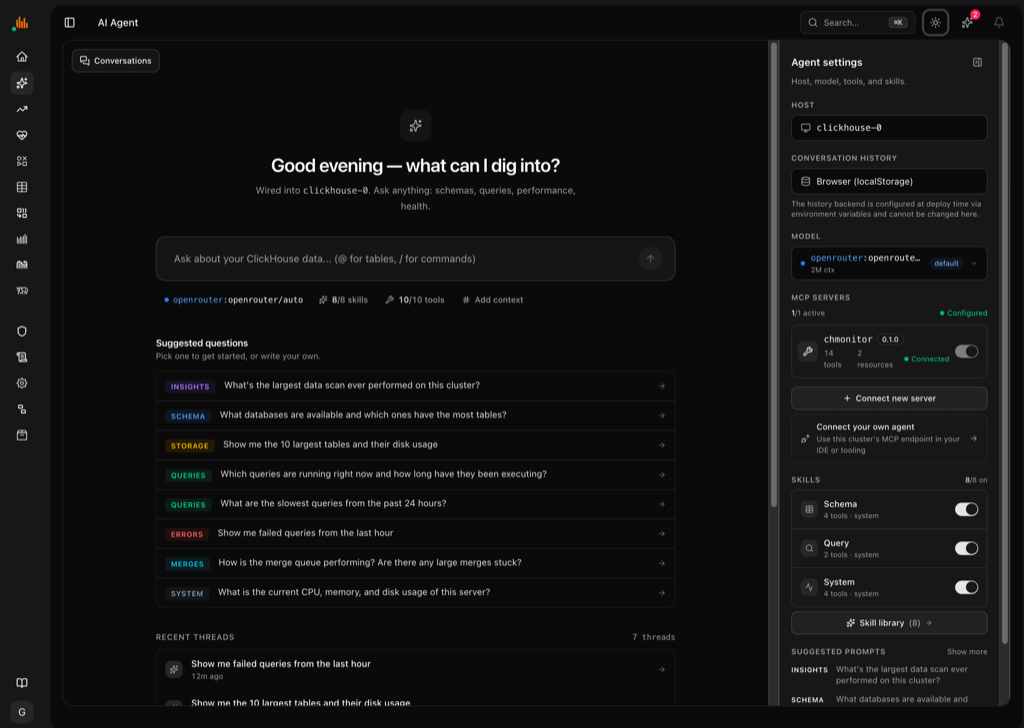Open the gear settings sidebar icon

pos(22,383)
